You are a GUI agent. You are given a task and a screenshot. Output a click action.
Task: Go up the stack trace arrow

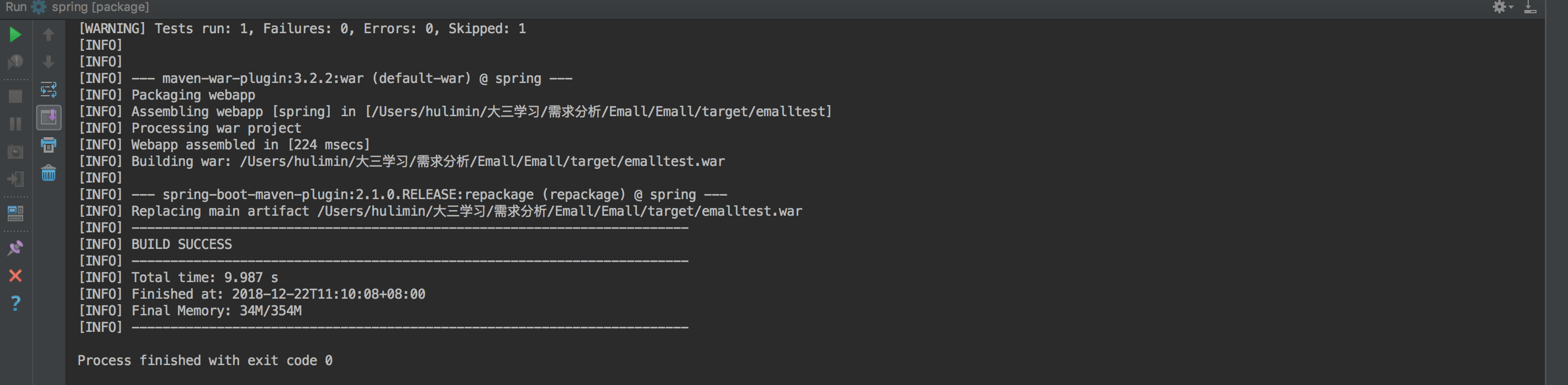(x=49, y=34)
